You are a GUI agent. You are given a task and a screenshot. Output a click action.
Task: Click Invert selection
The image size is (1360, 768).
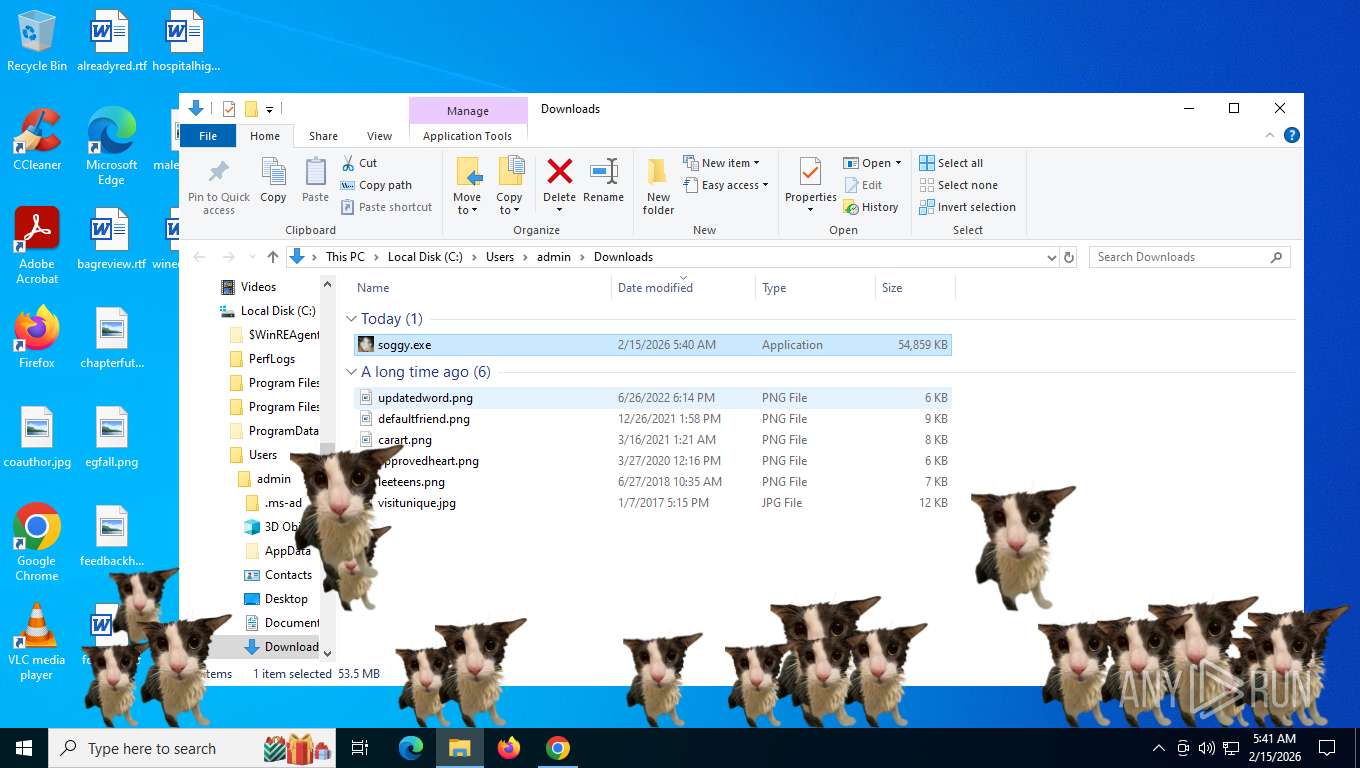(967, 207)
